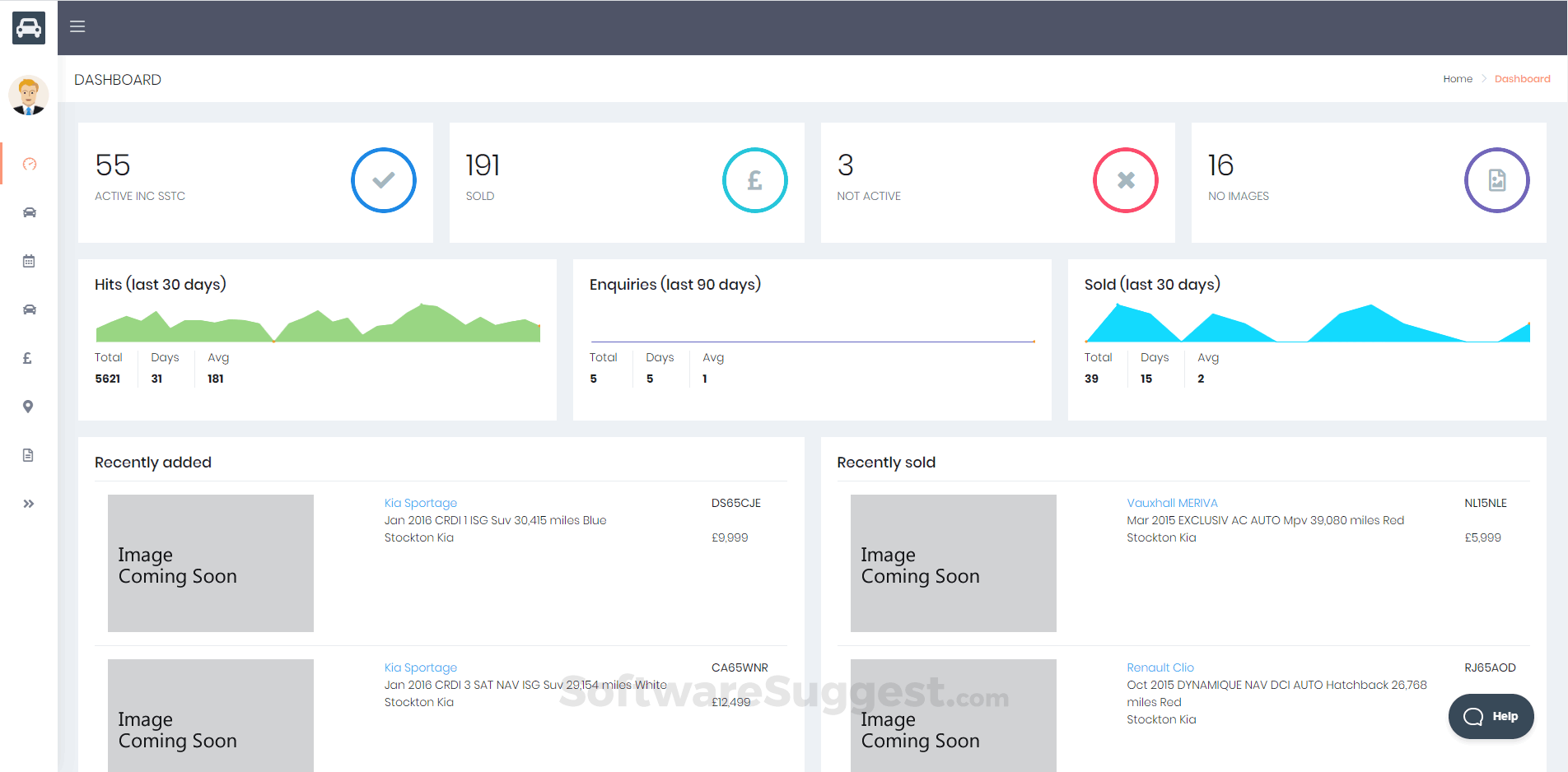Click the red cross Not Active circle
Image resolution: width=1568 pixels, height=772 pixels.
[1126, 180]
